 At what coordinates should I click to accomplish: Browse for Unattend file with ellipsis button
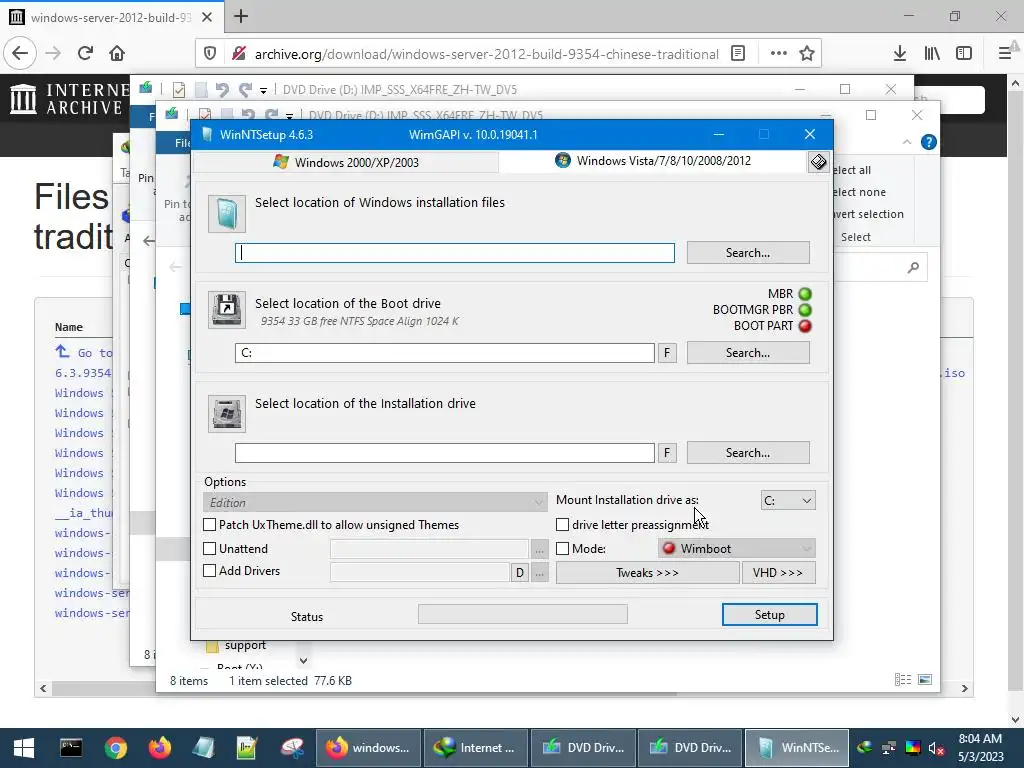(539, 549)
